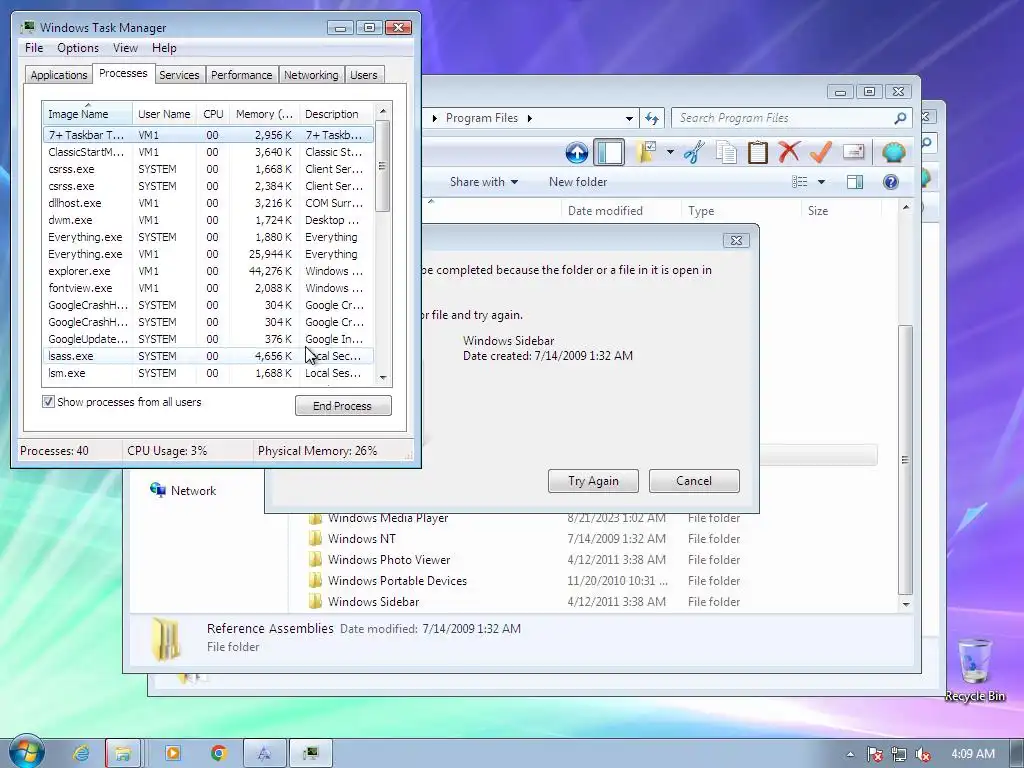Click the New folder button
The width and height of the screenshot is (1024, 768).
click(x=578, y=182)
